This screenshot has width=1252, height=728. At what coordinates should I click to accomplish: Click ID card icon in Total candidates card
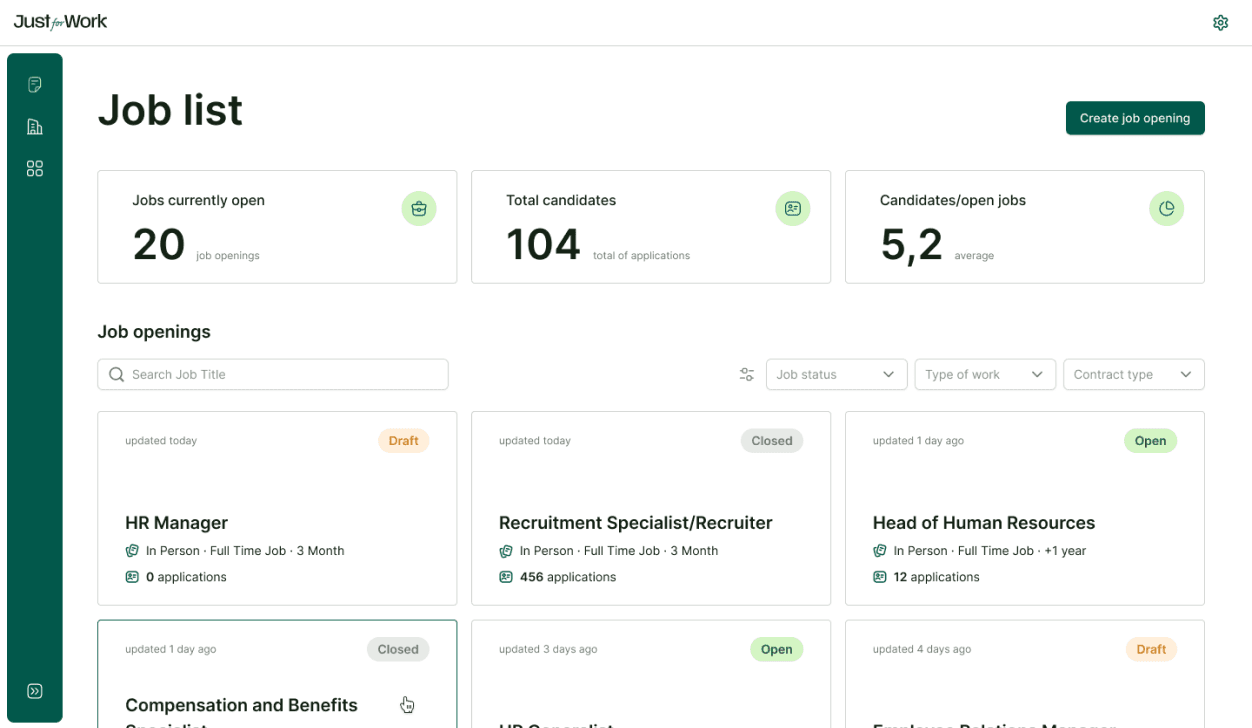pyautogui.click(x=793, y=208)
